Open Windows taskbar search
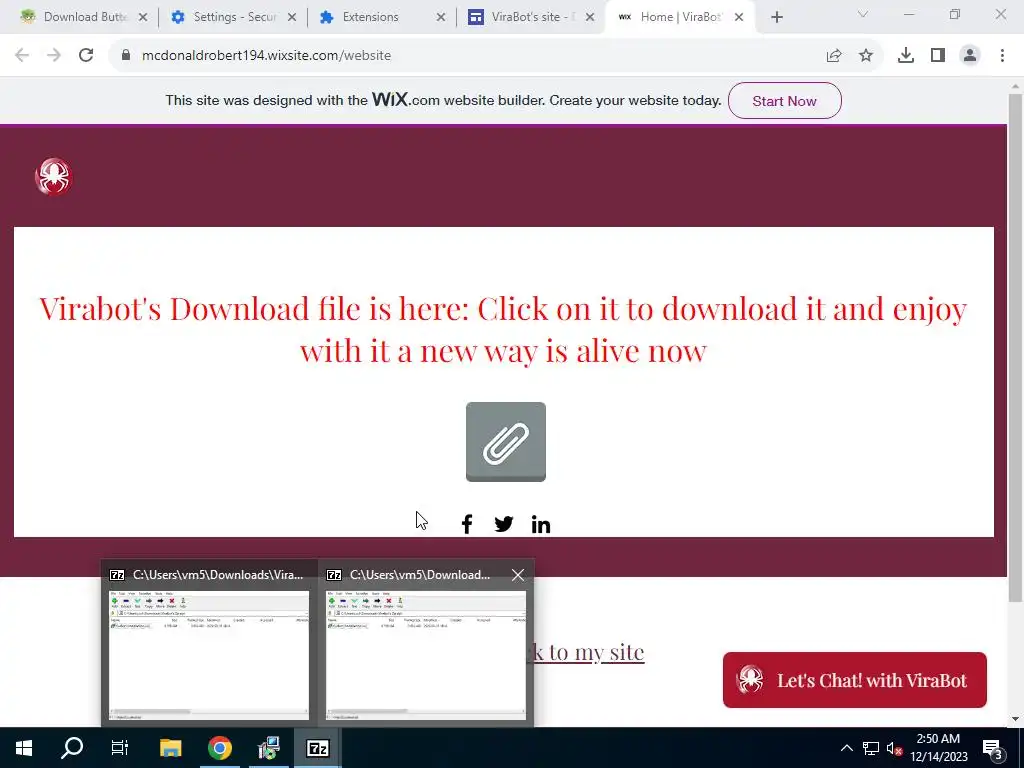 pos(72,748)
